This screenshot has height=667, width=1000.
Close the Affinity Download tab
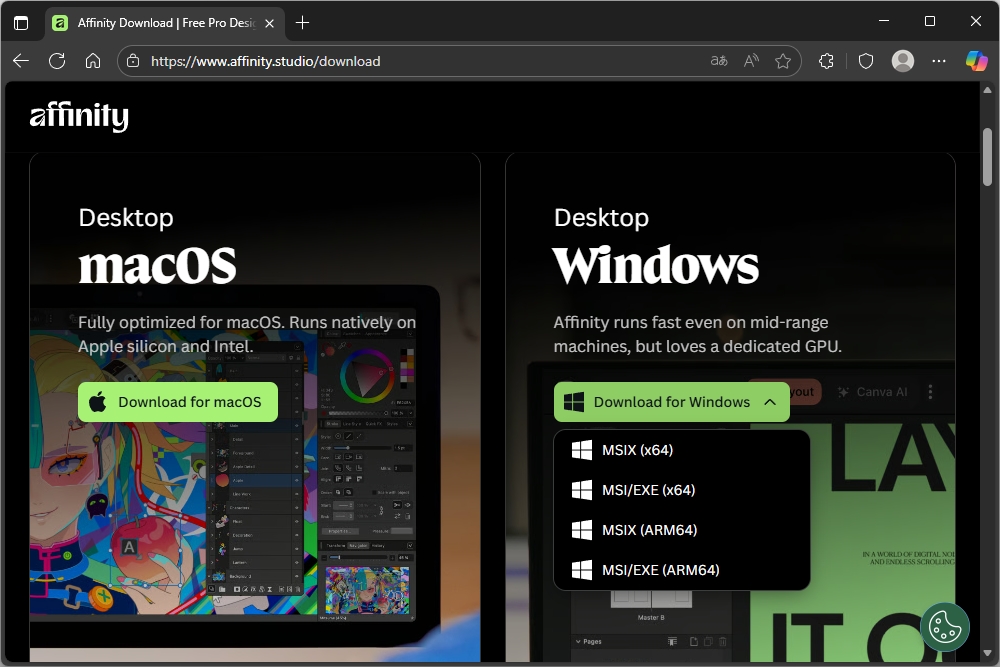[x=270, y=23]
